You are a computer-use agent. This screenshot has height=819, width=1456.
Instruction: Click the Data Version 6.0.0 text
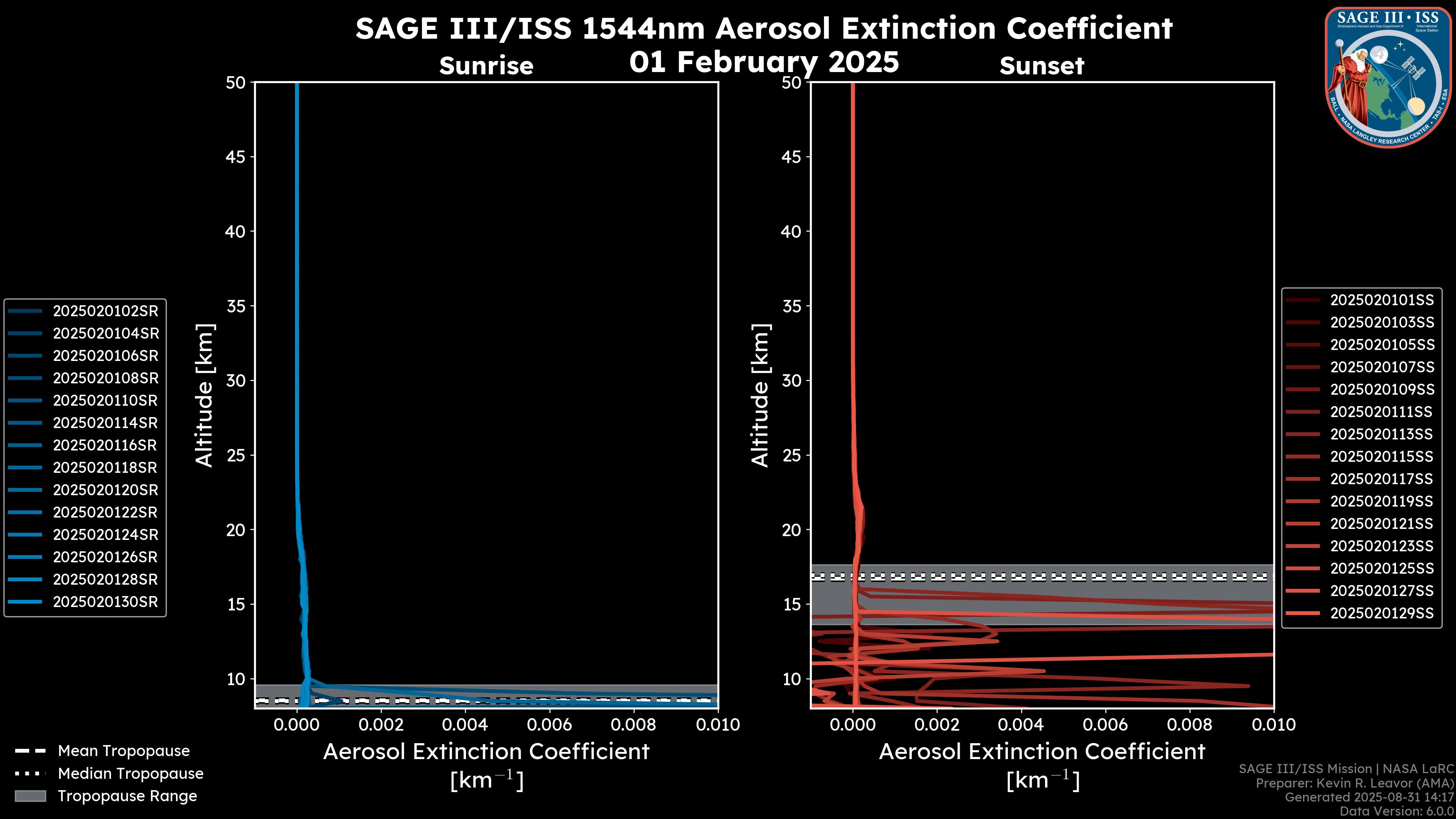click(1396, 811)
